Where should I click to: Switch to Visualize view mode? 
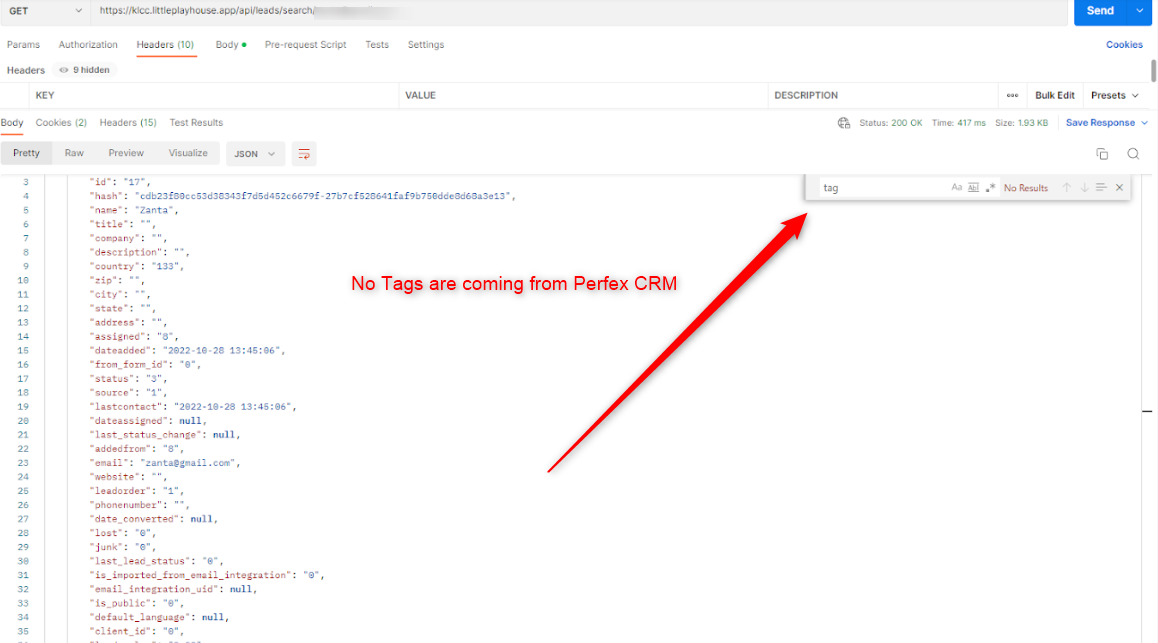click(188, 153)
